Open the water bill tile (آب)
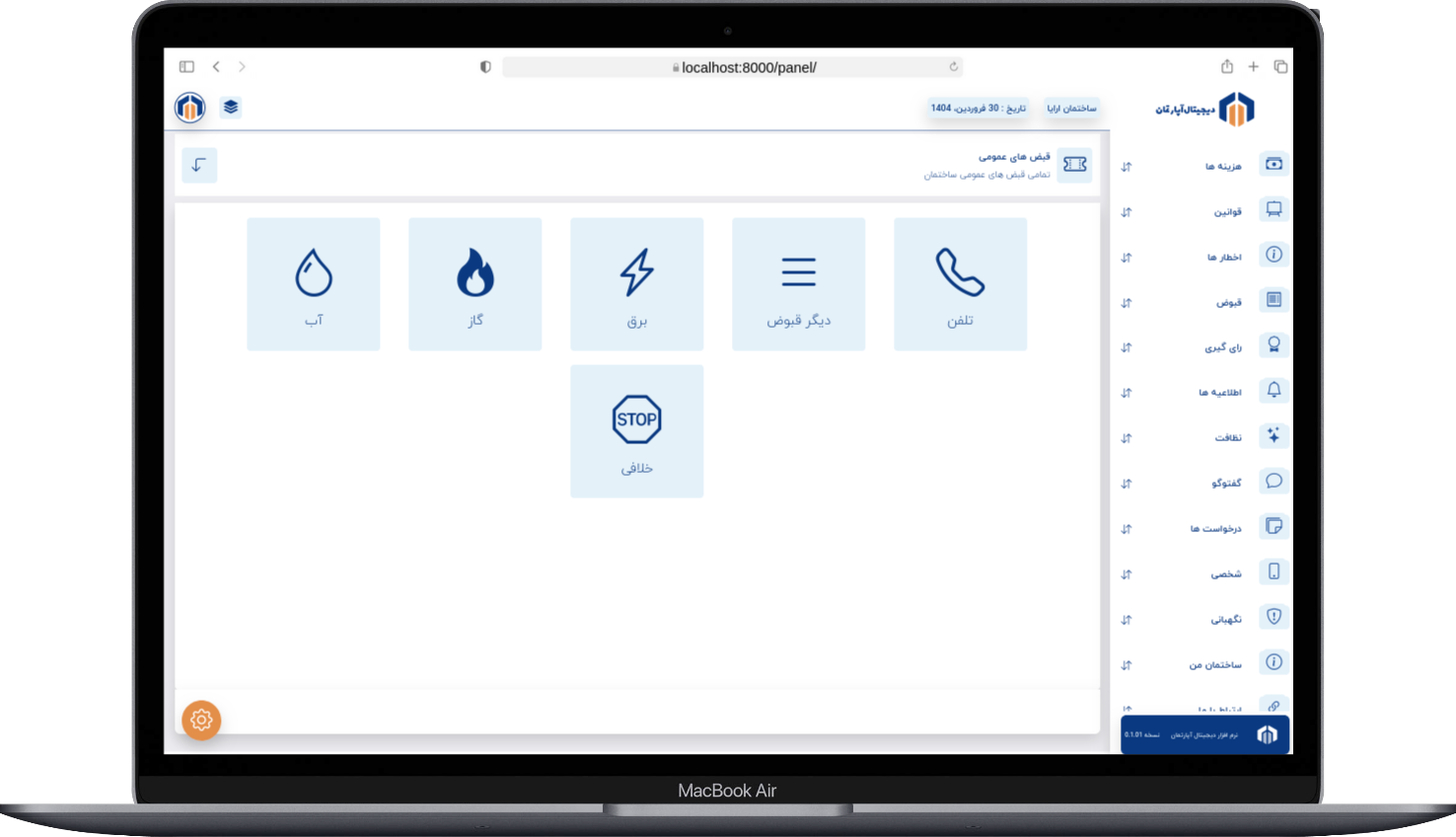1456x837 pixels. (314, 284)
